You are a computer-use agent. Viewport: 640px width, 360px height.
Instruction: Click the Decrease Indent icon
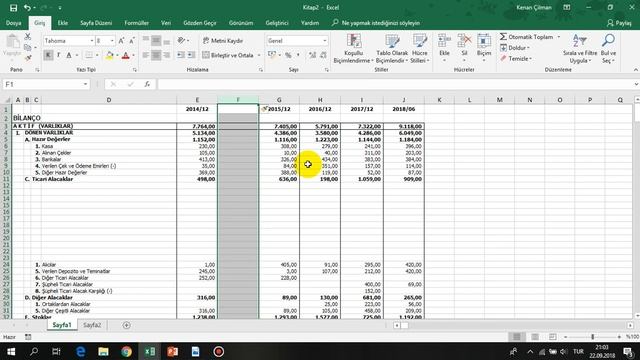[x=181, y=55]
